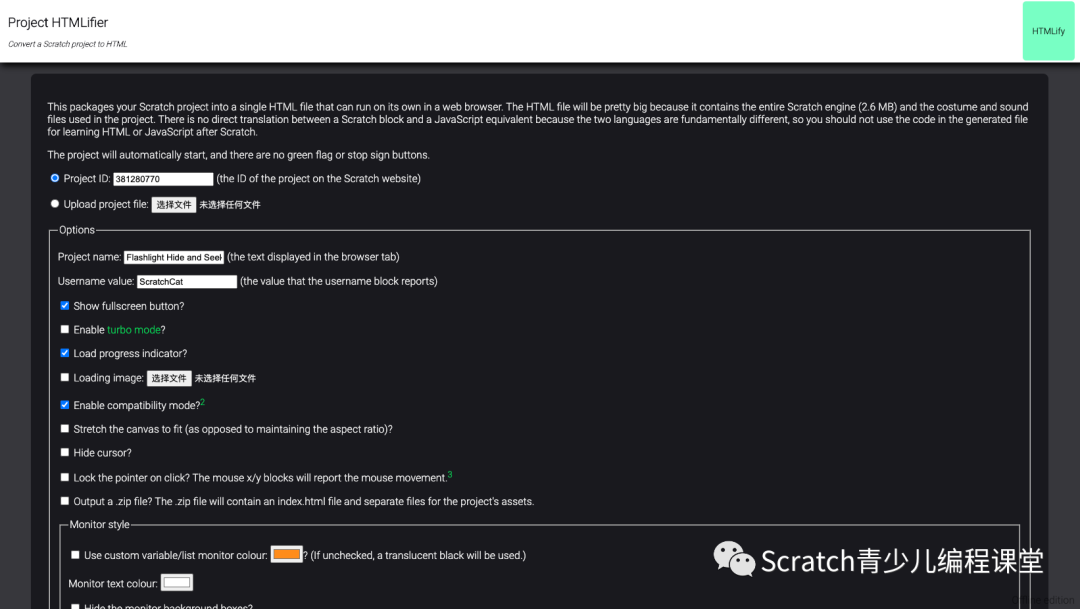Select the "Upload project file" radio button
1080x609 pixels.
(x=55, y=204)
